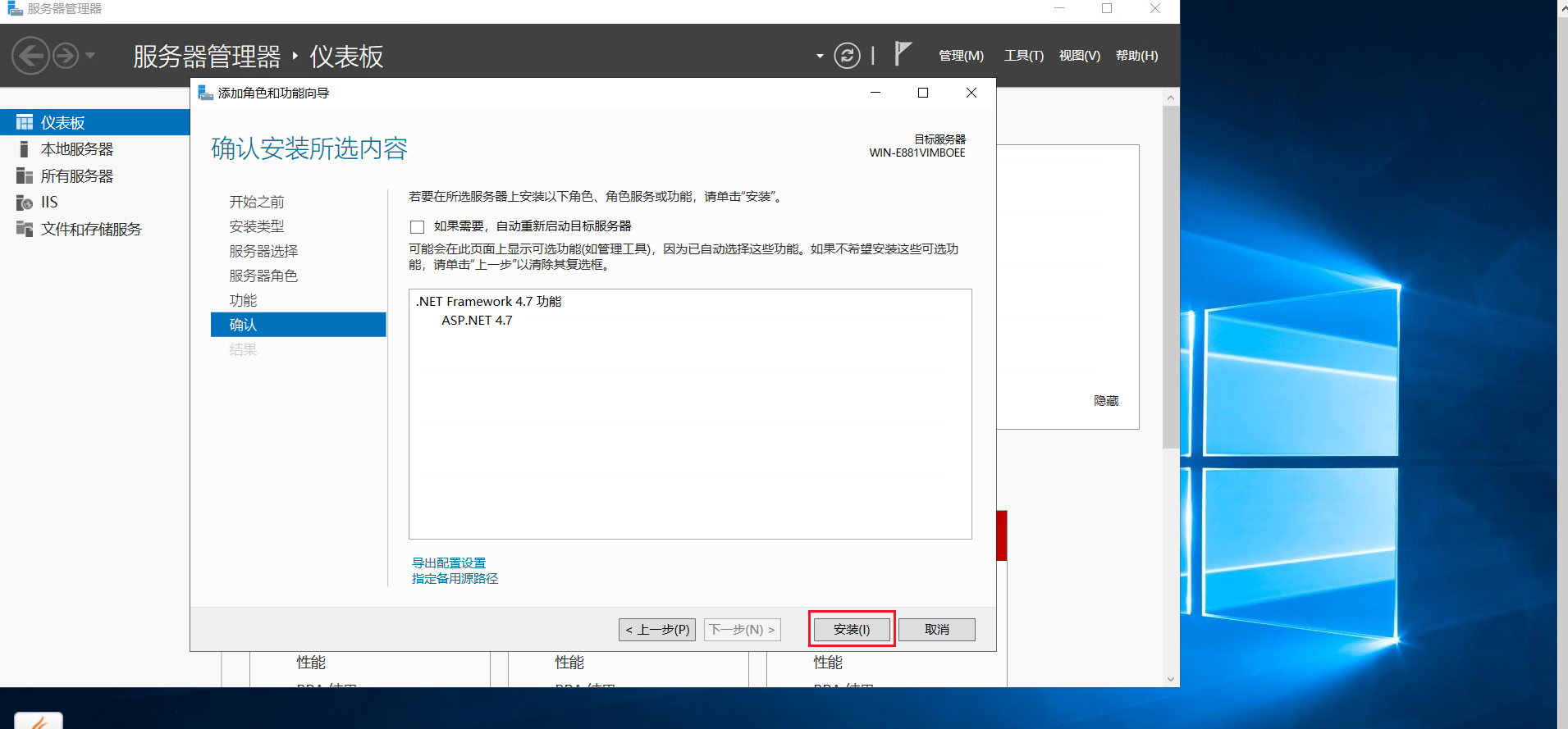The height and width of the screenshot is (729, 1568).
Task: Click the 上一步(P) button
Action: coord(657,630)
